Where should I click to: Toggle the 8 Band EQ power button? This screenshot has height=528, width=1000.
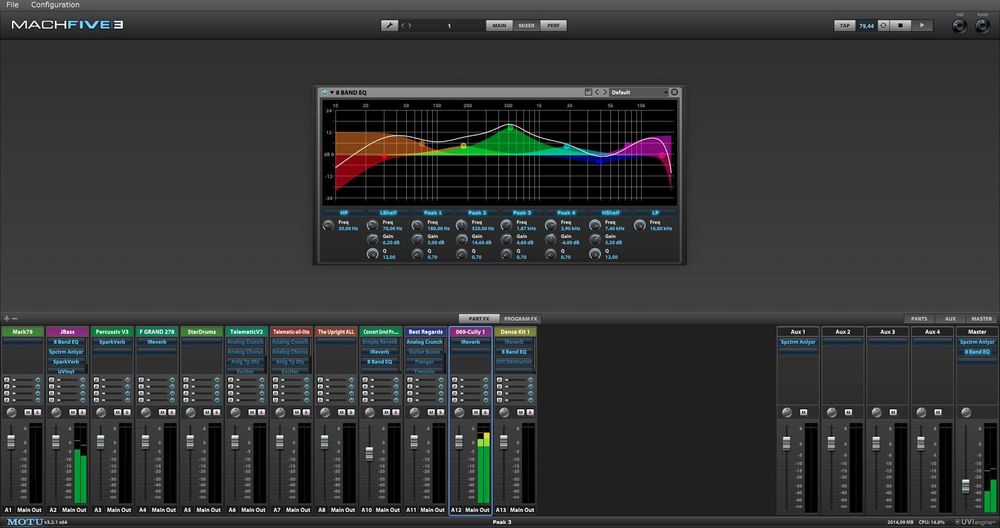tap(325, 92)
